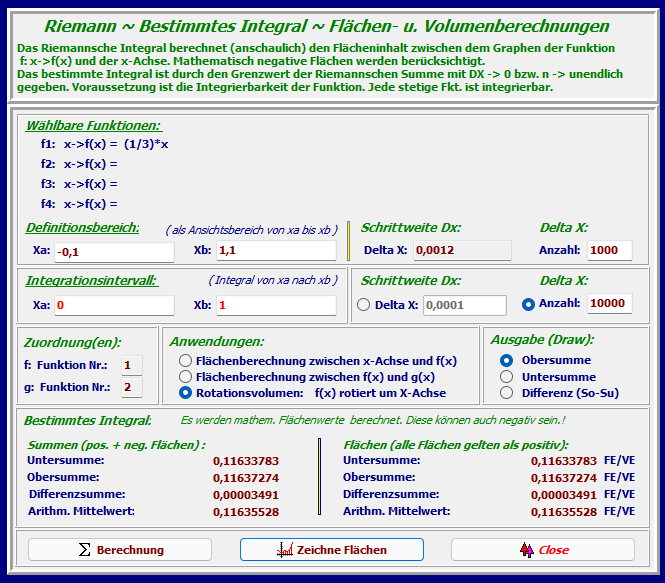The height and width of the screenshot is (583, 665).
Task: Click the Berechnung button
Action: click(120, 550)
